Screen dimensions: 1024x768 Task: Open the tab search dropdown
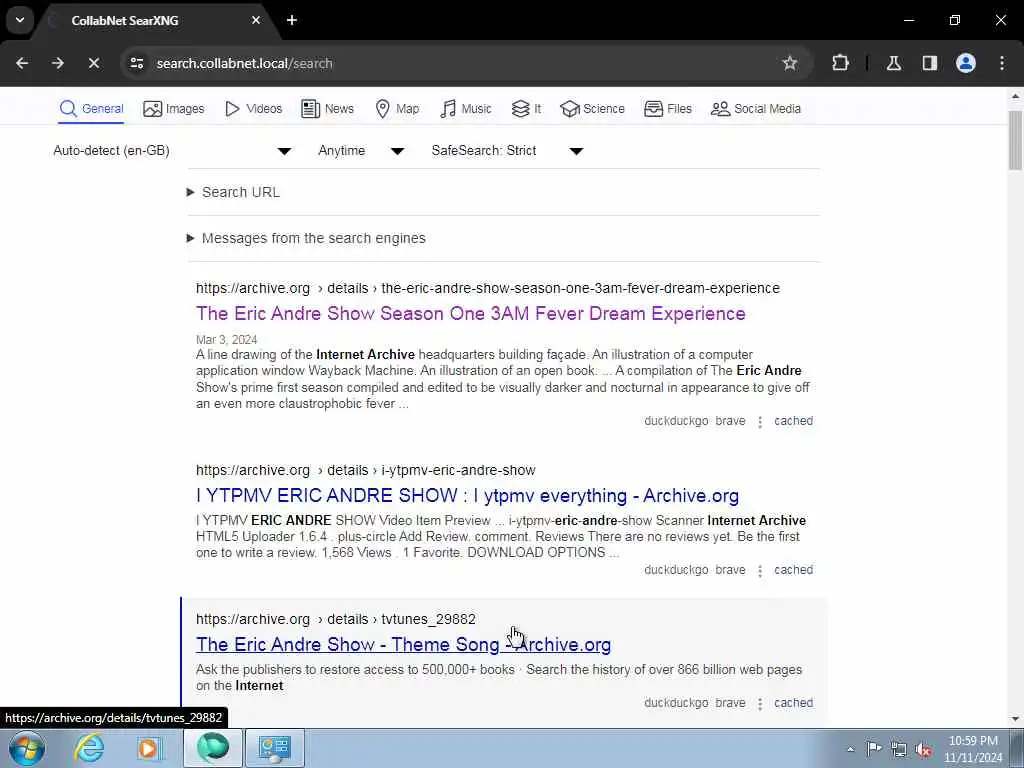click(20, 20)
